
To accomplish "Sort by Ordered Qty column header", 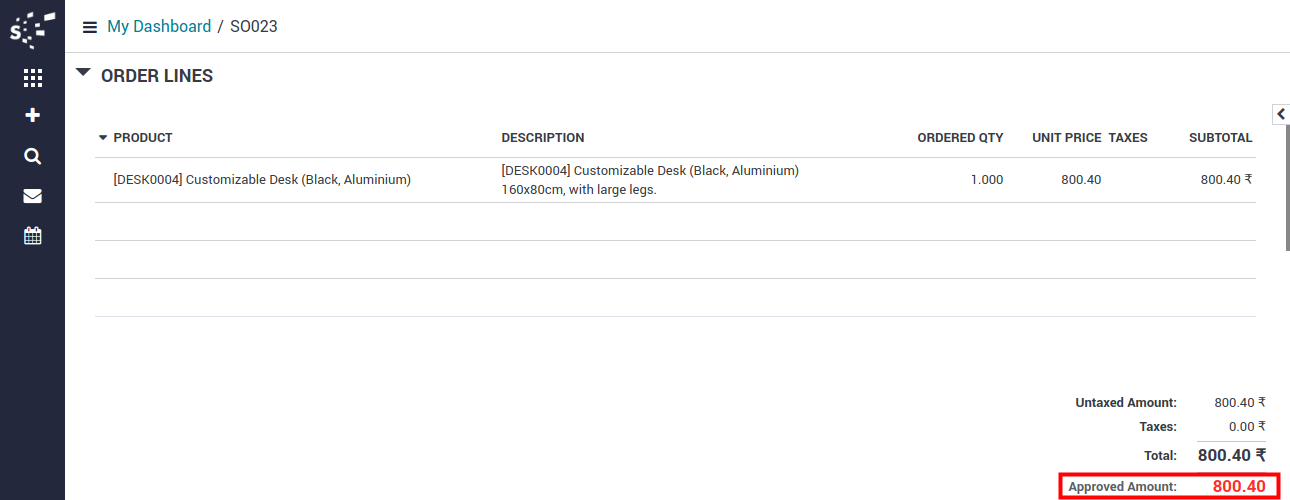I will pos(960,138).
